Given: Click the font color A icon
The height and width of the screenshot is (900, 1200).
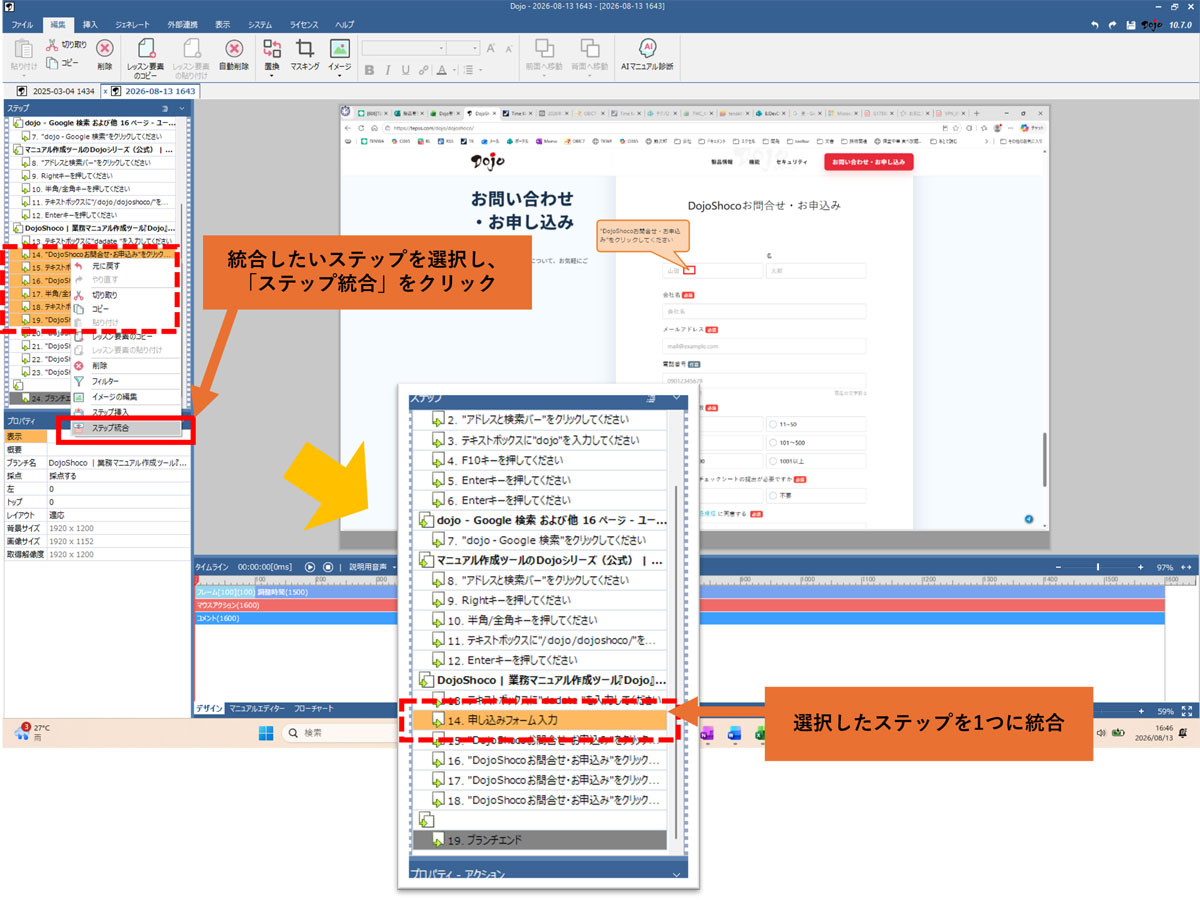Looking at the screenshot, I should click(x=441, y=70).
